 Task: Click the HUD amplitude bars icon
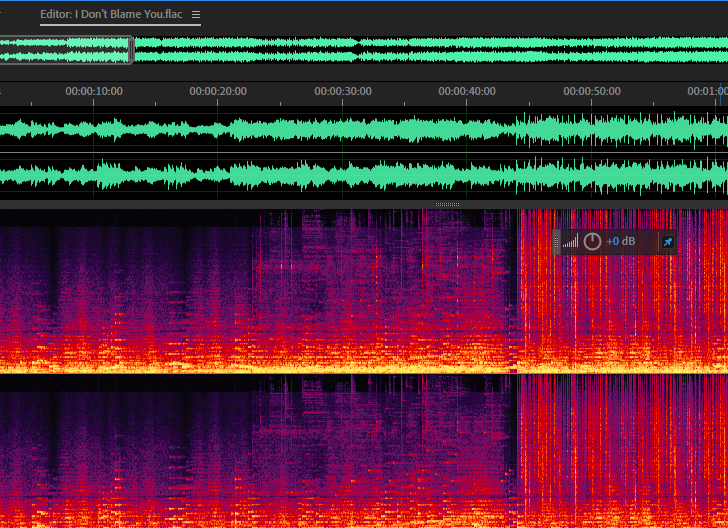[571, 241]
